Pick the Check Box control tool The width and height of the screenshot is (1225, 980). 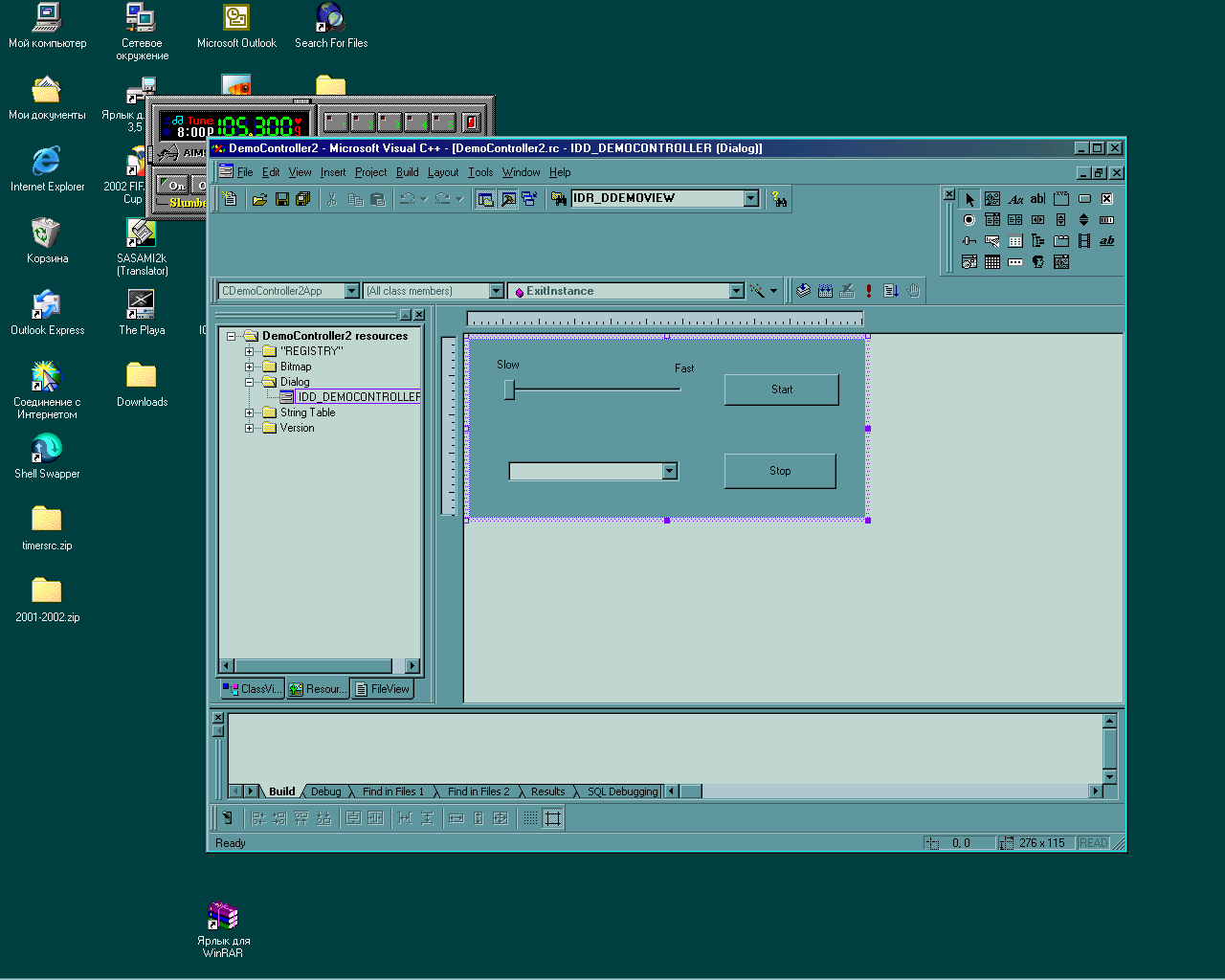pyautogui.click(x=1107, y=199)
